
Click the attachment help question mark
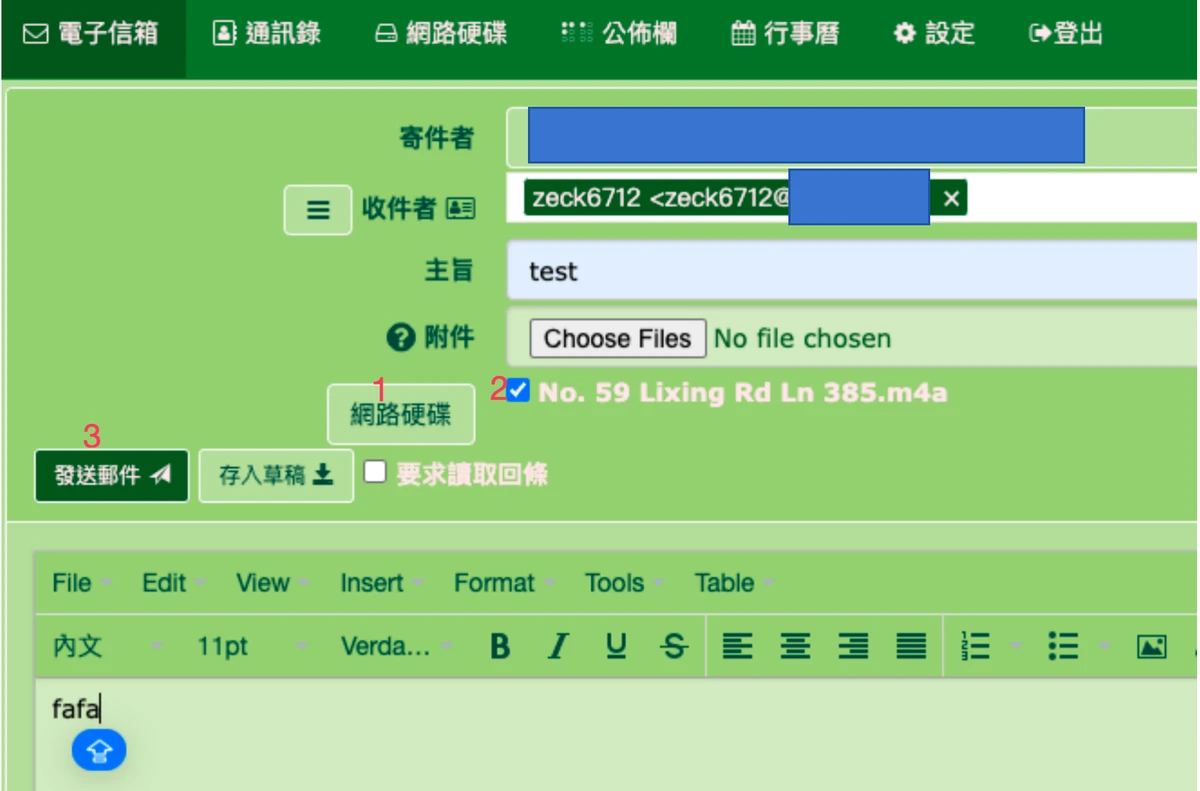400,338
